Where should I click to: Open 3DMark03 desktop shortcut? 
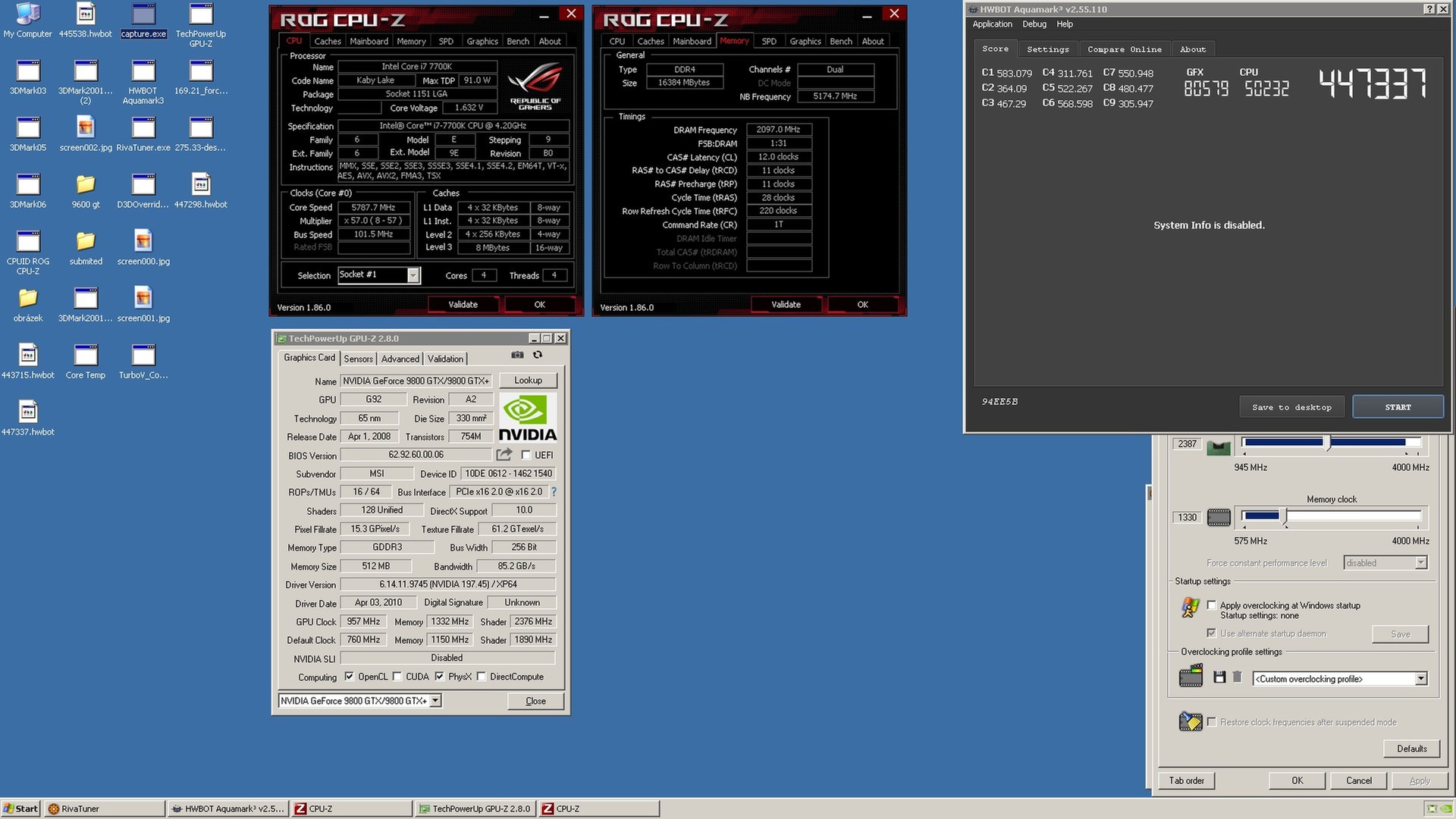(x=28, y=77)
